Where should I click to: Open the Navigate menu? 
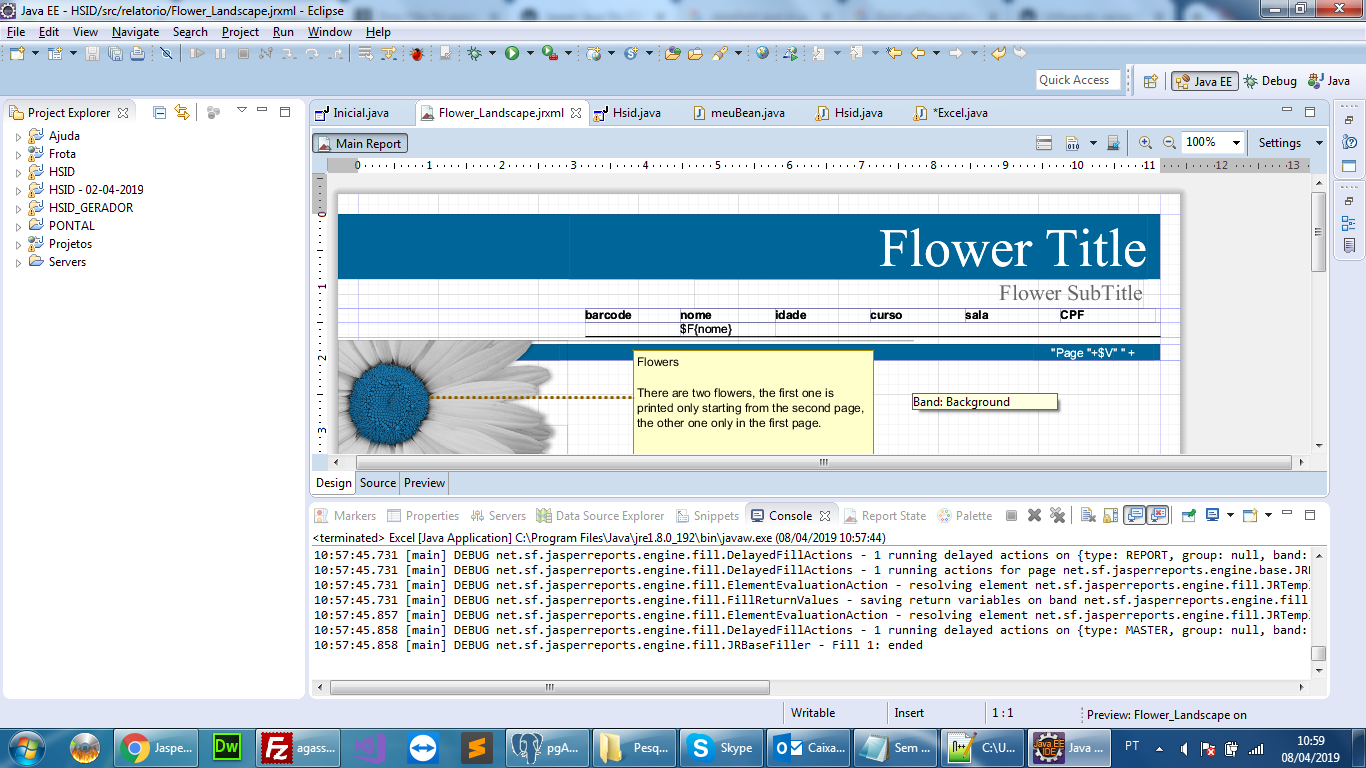click(135, 32)
